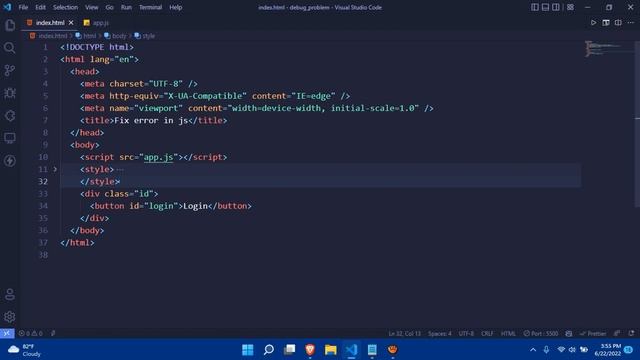Viewport: 640px width, 360px height.
Task: Click the Run code play icon
Action: pyautogui.click(x=593, y=23)
